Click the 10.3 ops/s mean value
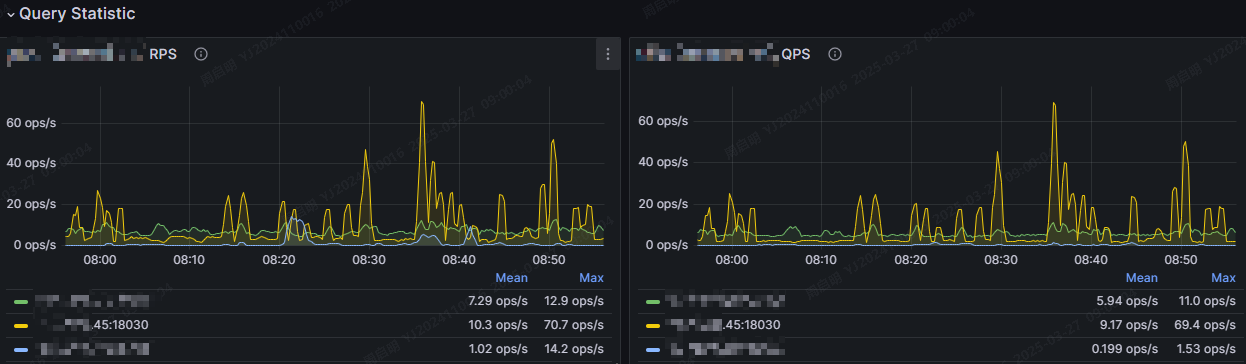Screen dimensions: 1246x364 [497, 325]
